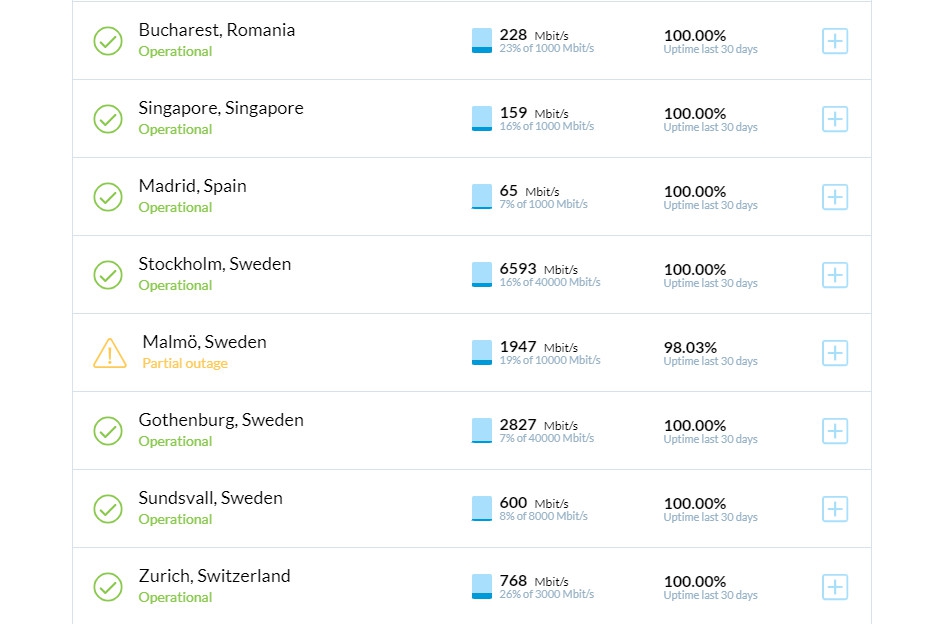Click Zurich's bandwidth usage bar
The image size is (940, 624).
click(x=482, y=587)
